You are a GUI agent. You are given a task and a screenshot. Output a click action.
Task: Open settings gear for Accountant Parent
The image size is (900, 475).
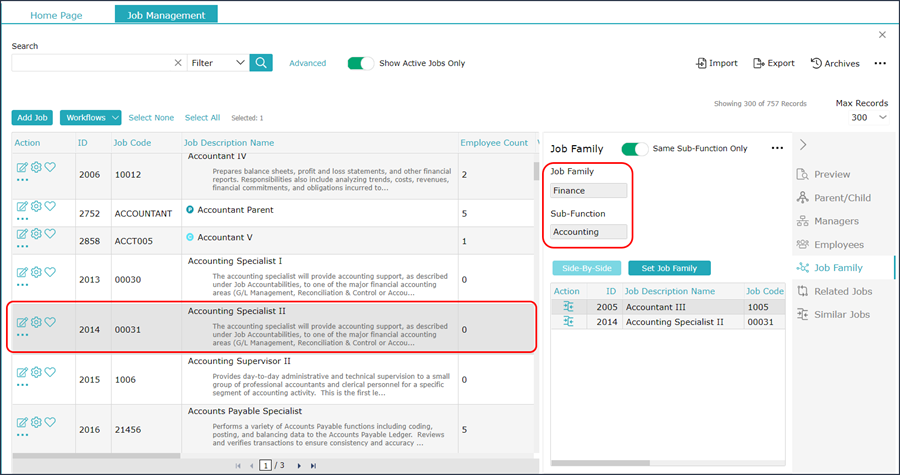pyautogui.click(x=36, y=206)
